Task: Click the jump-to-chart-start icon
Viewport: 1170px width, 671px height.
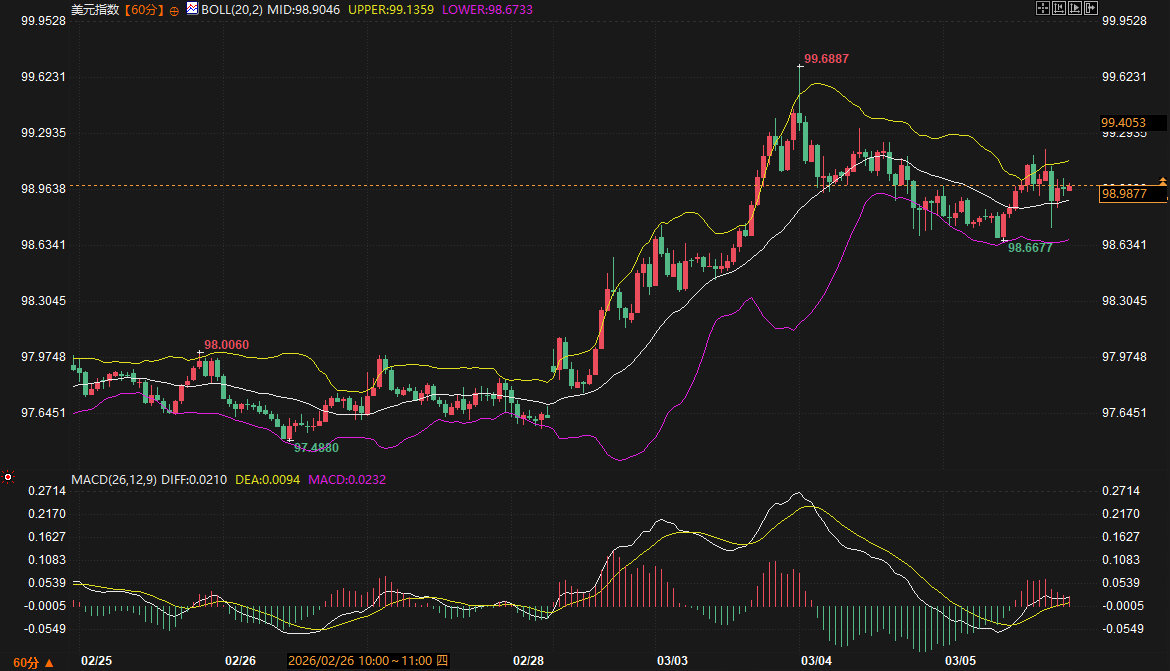Action: pos(1059,8)
